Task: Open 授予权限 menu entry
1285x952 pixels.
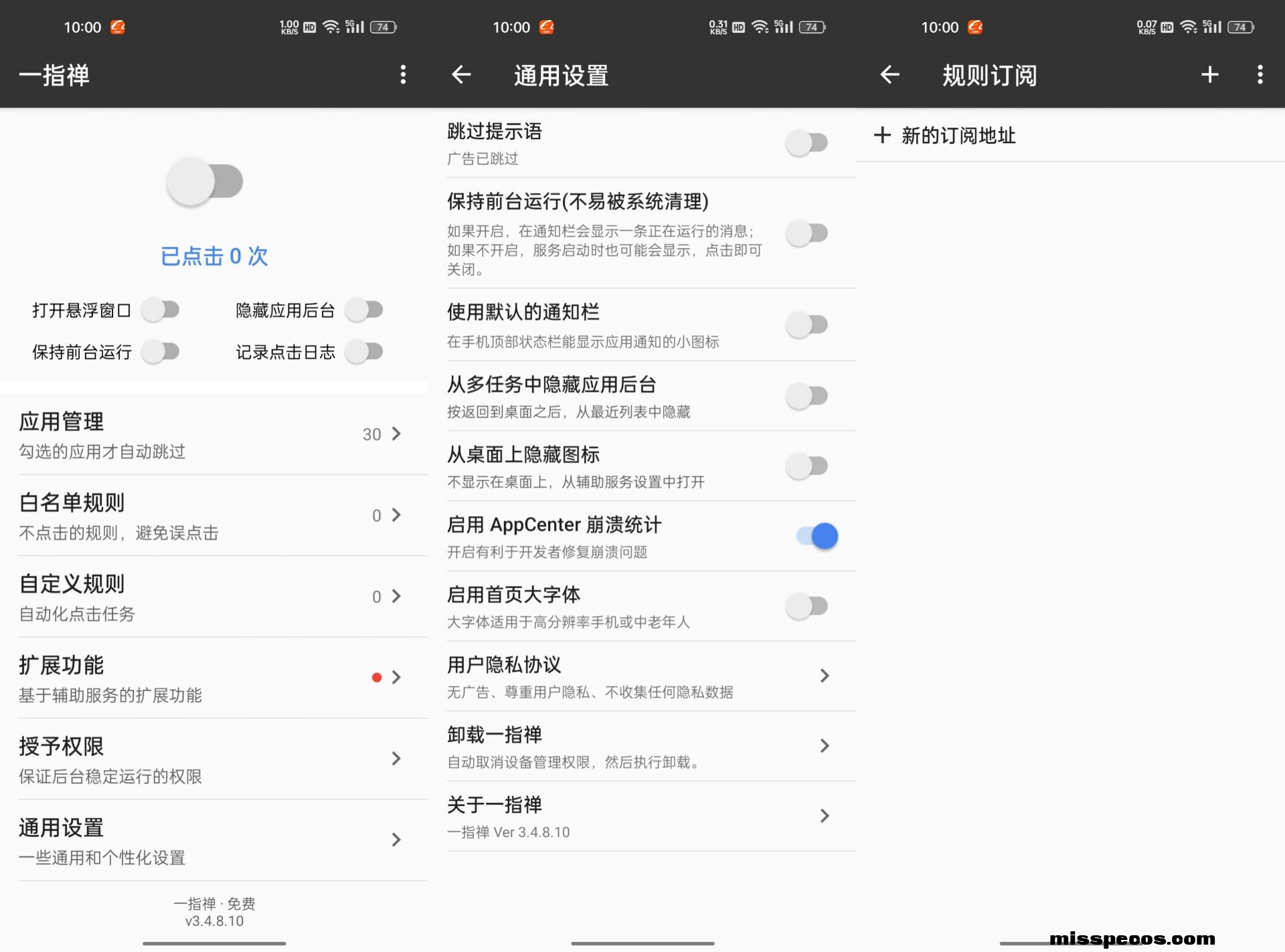Action: tap(214, 759)
